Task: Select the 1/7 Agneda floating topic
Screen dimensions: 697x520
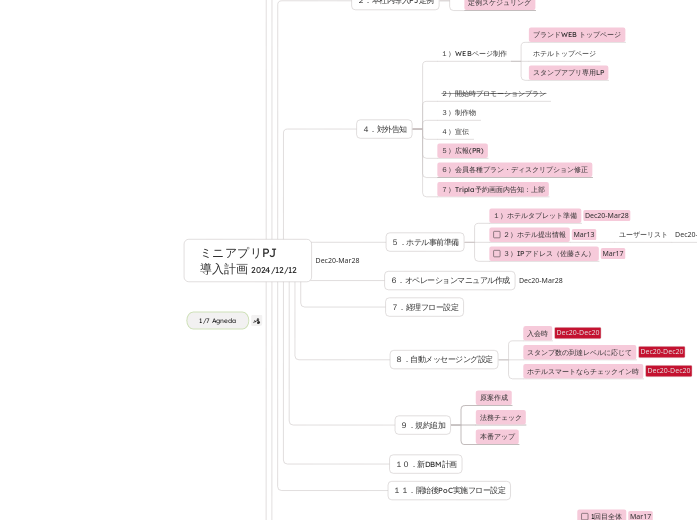Action: (x=217, y=321)
